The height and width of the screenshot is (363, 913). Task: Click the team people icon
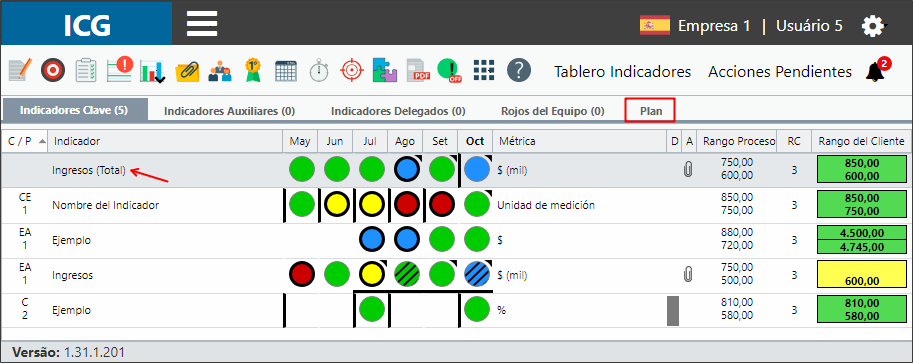[x=220, y=71]
